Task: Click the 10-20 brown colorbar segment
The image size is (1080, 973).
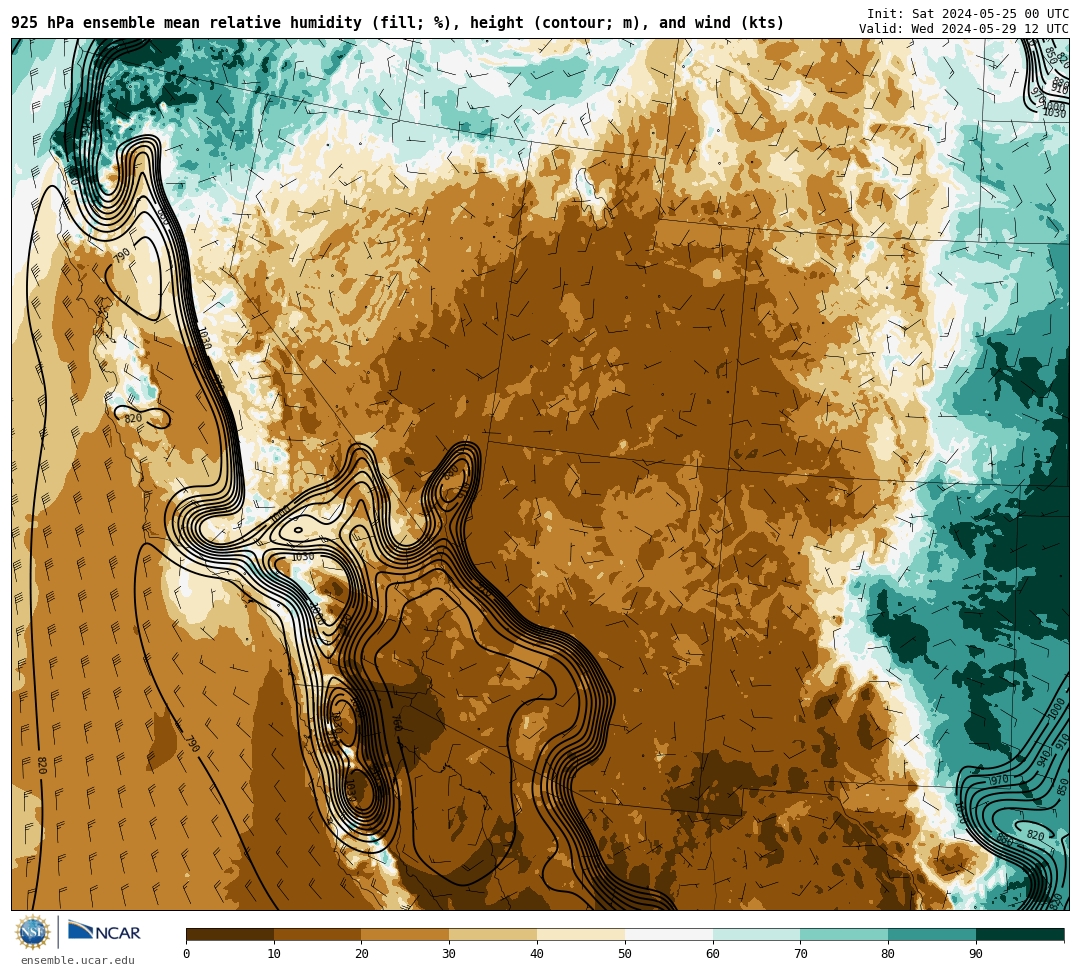Action: pyautogui.click(x=318, y=934)
